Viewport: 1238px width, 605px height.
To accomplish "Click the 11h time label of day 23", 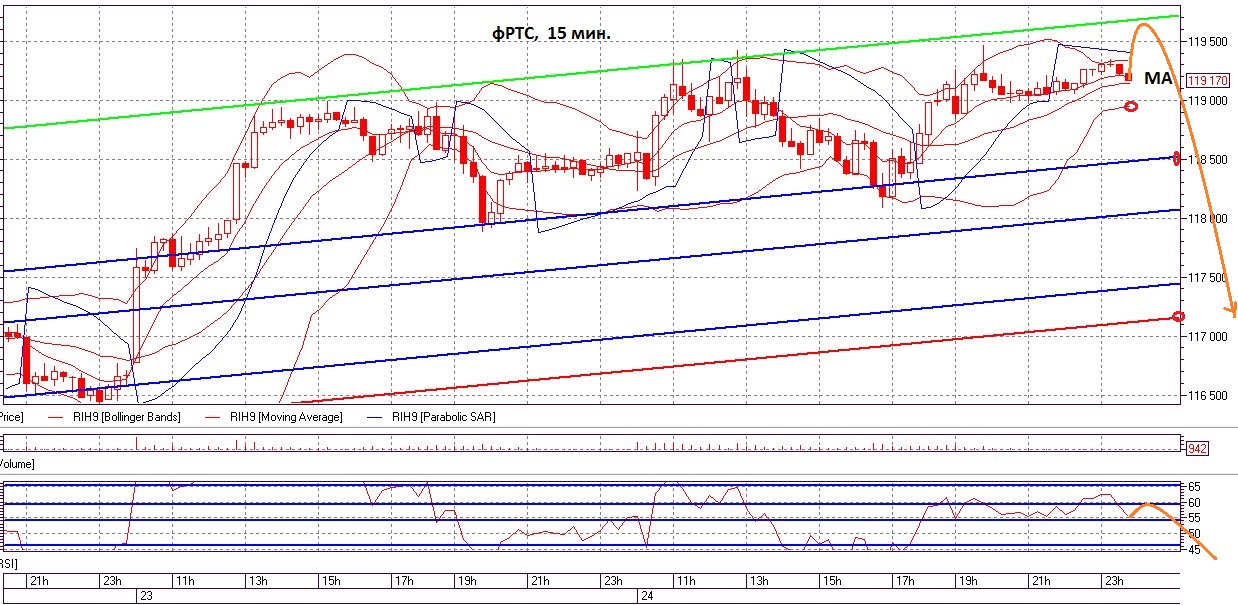I will [185, 581].
